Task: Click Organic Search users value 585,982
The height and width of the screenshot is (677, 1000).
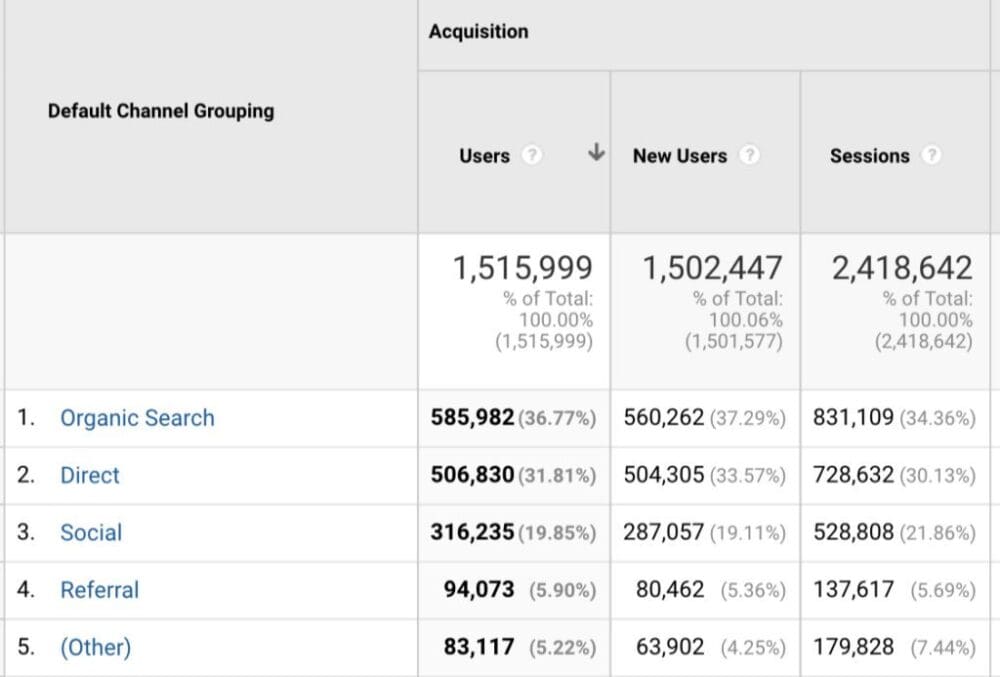Action: point(473,418)
